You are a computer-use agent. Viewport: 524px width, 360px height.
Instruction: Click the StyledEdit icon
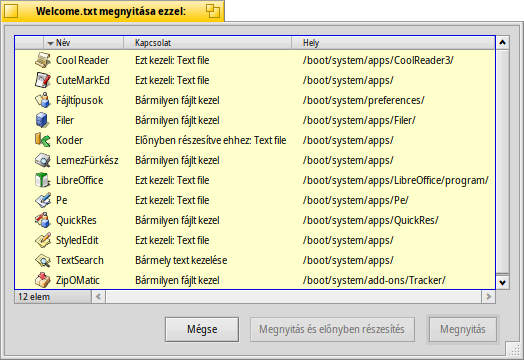click(43, 240)
